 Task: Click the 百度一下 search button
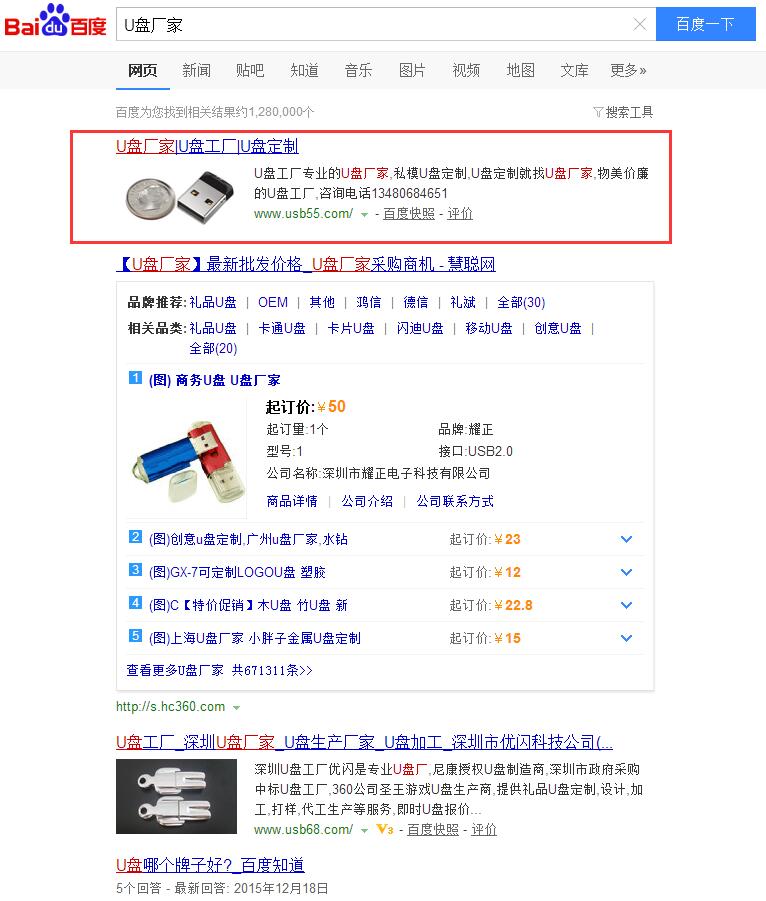[705, 24]
